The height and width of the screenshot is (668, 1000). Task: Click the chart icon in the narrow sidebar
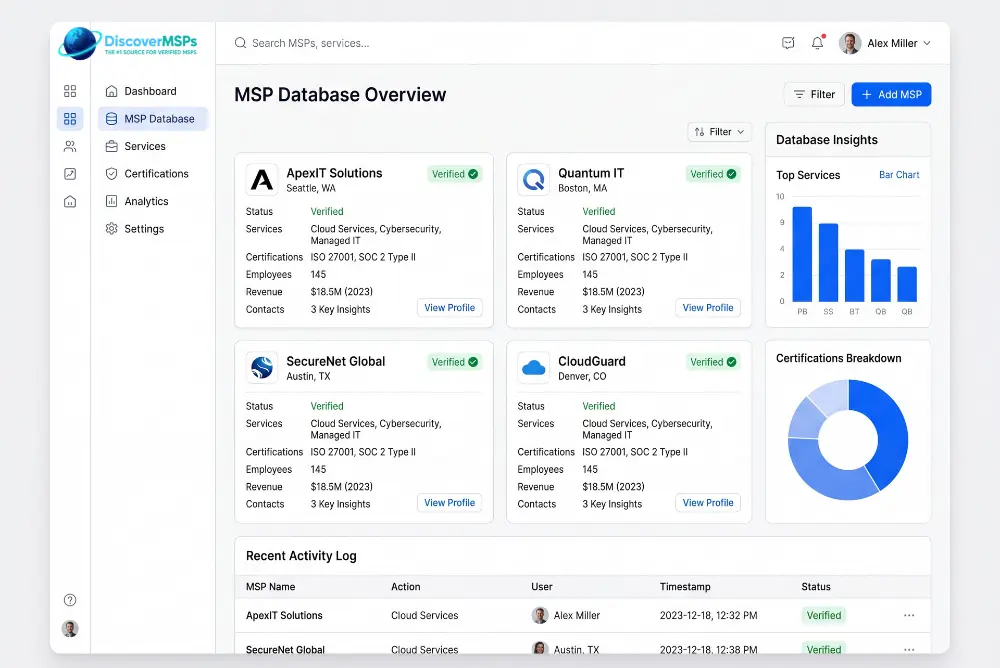70,174
